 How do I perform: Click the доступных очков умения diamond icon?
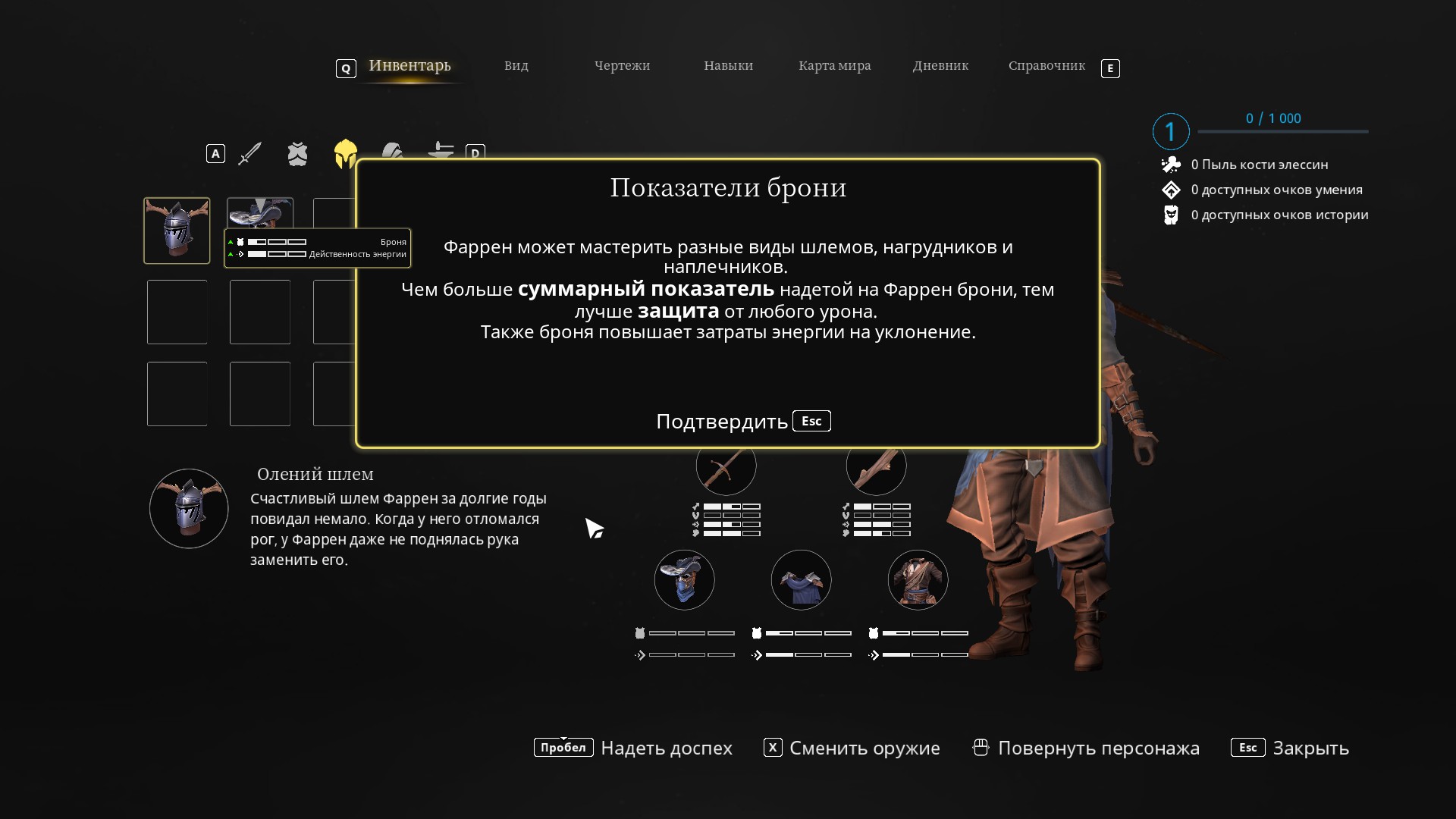coord(1171,190)
